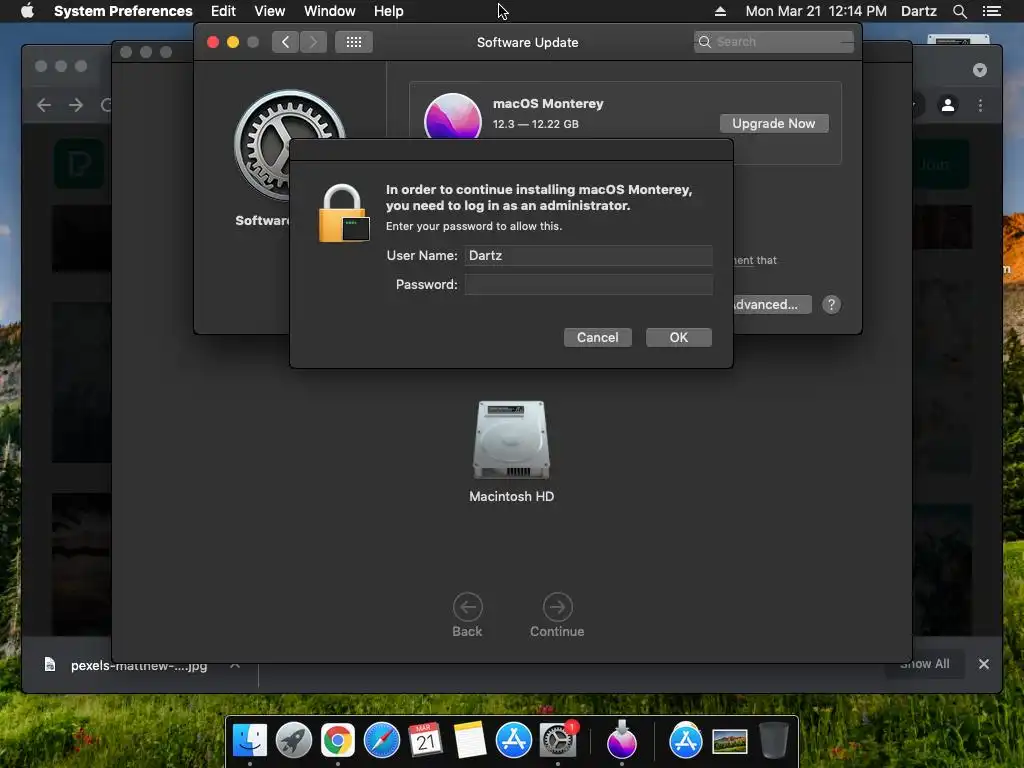The image size is (1024, 768).
Task: Open Install macOS Monterey in Dock
Action: 622,740
